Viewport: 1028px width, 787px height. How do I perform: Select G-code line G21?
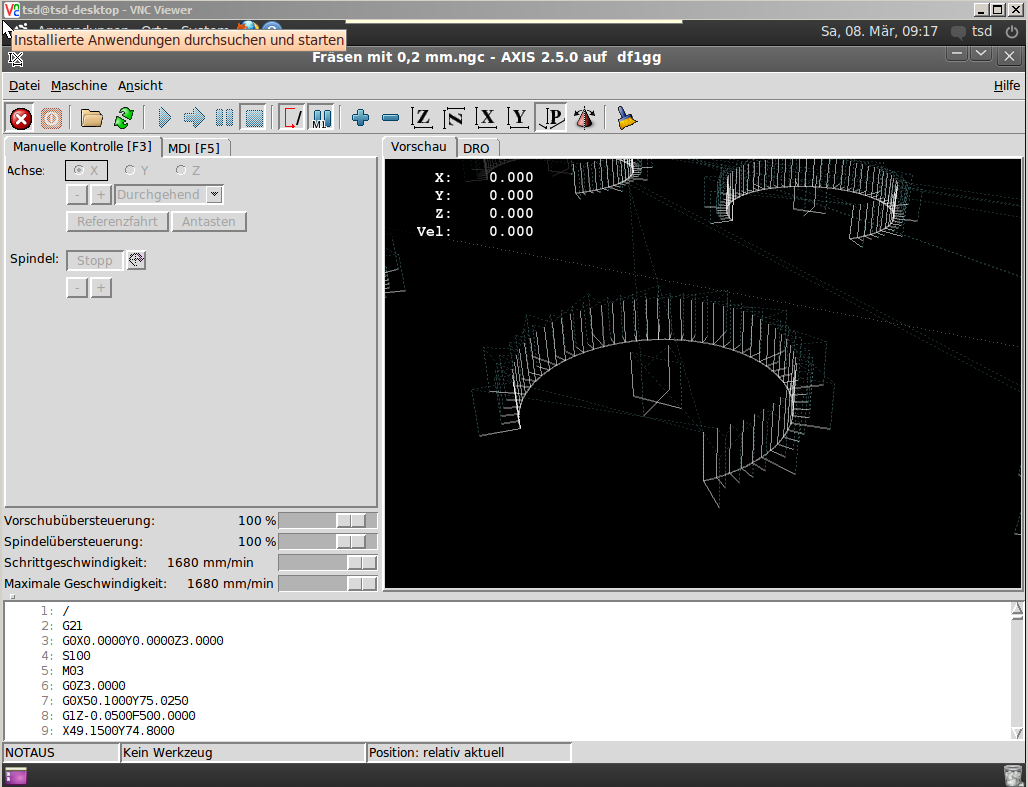pyautogui.click(x=73, y=626)
